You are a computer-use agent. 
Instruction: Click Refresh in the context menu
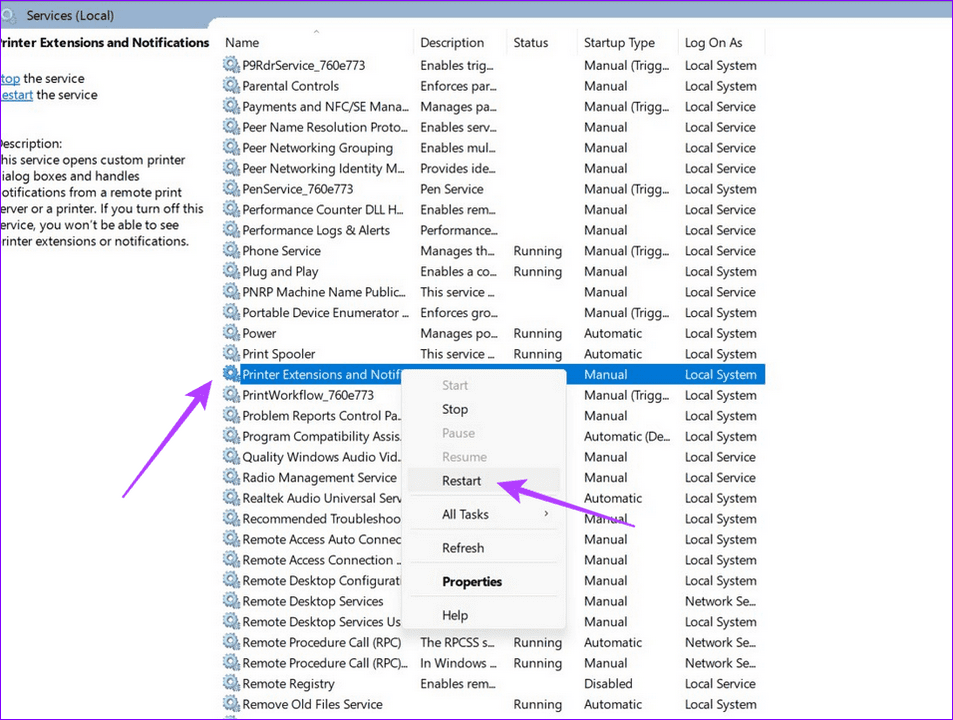(463, 548)
